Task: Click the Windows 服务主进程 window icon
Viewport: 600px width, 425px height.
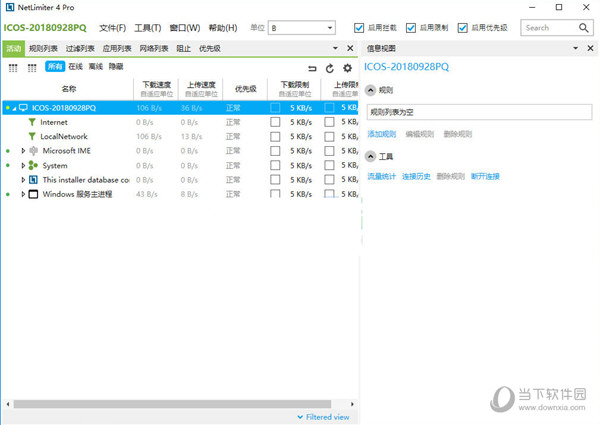Action: coord(33,194)
